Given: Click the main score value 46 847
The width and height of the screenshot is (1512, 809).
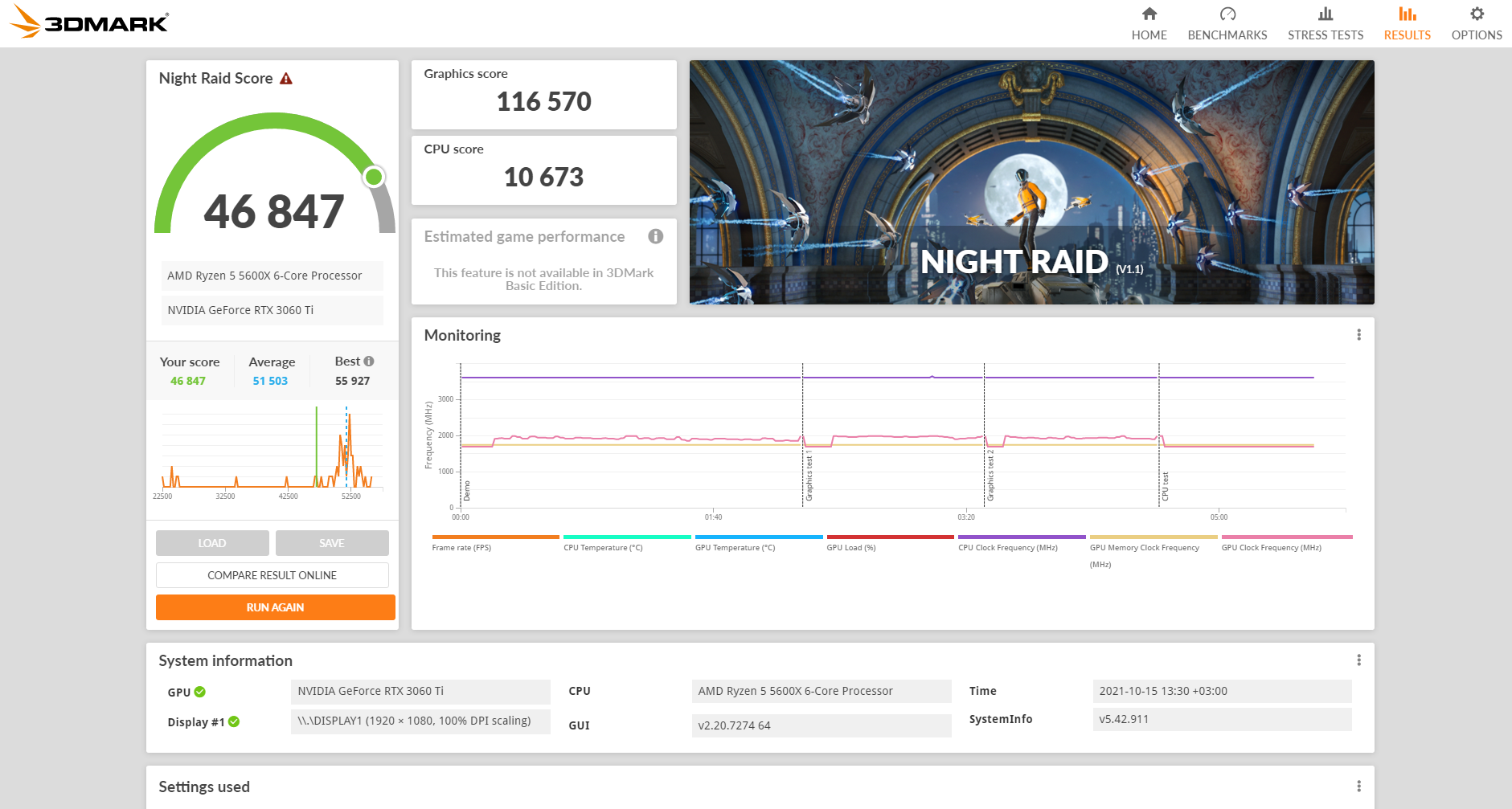Looking at the screenshot, I should [x=274, y=211].
